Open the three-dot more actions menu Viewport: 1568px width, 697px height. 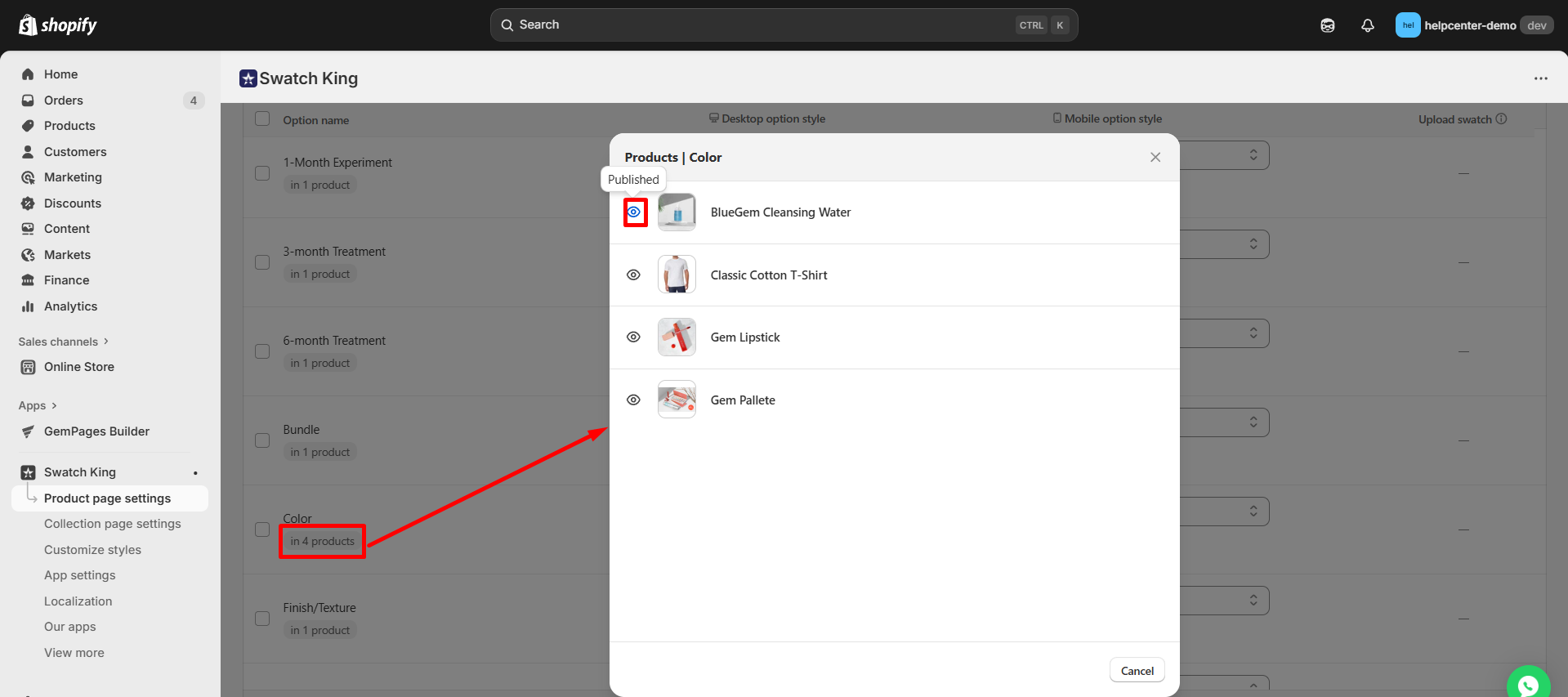1541,78
